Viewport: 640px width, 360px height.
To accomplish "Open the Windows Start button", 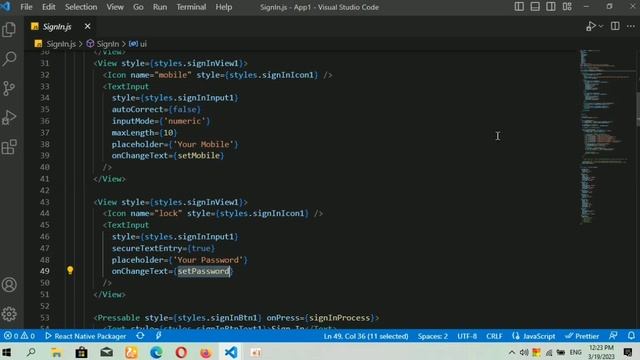I will (7, 352).
